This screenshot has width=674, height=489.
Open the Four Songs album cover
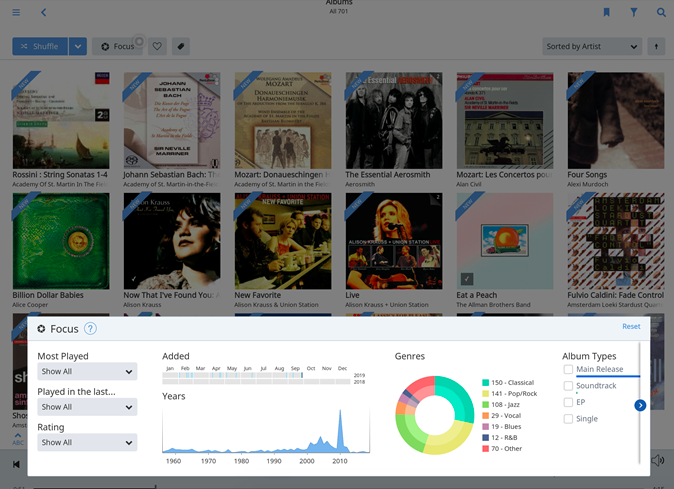pyautogui.click(x=616, y=120)
